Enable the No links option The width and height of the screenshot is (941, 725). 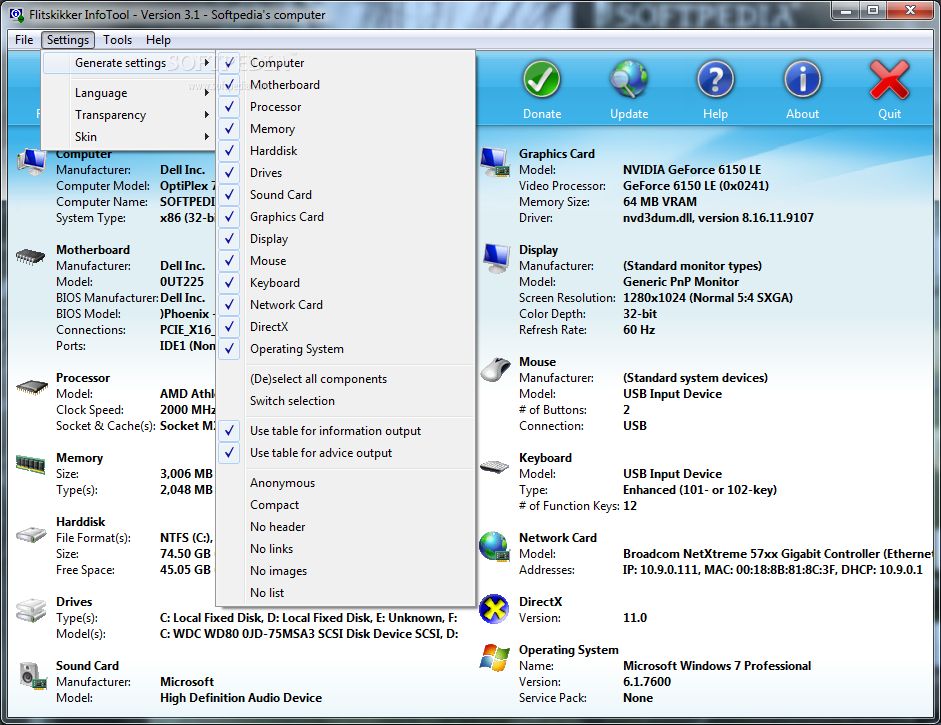(347, 549)
